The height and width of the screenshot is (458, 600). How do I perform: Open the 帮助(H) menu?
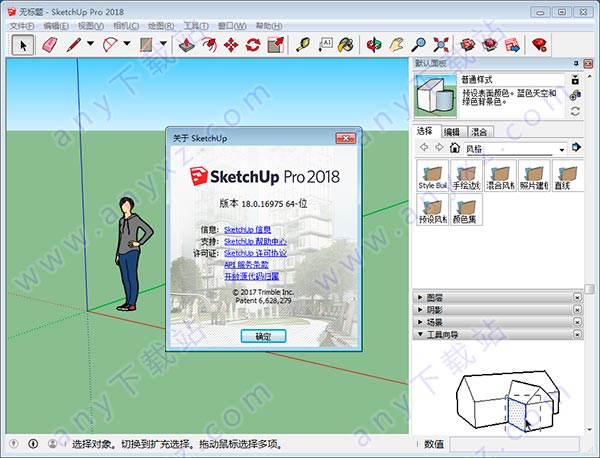[x=269, y=26]
